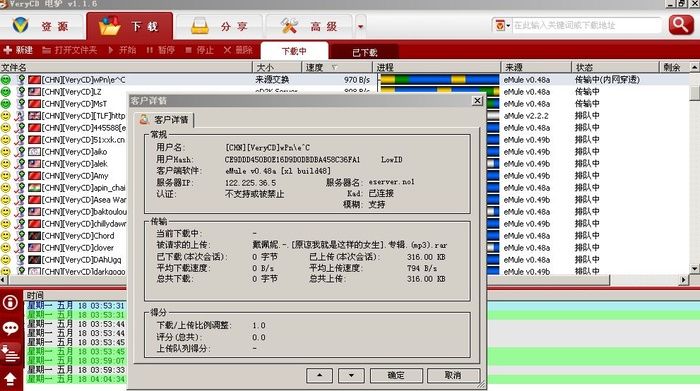Switch to the 下载中 (Downloading) sub-tab
Screen dimensions: 700x391
click(294, 51)
